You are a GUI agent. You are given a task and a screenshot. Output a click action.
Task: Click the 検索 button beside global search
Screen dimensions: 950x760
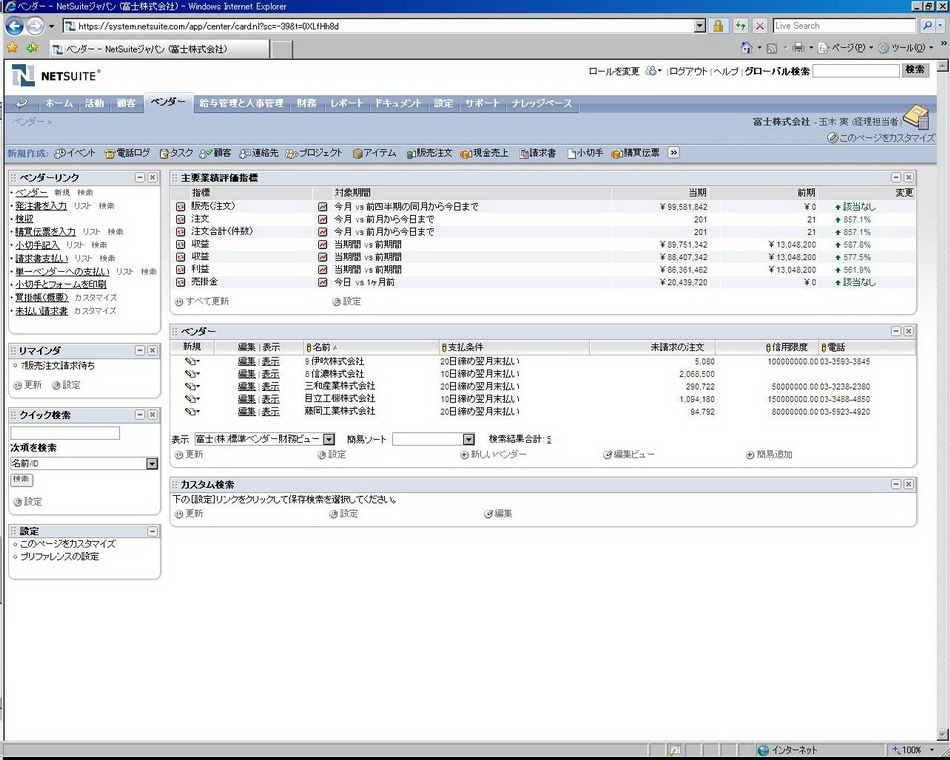[x=915, y=70]
